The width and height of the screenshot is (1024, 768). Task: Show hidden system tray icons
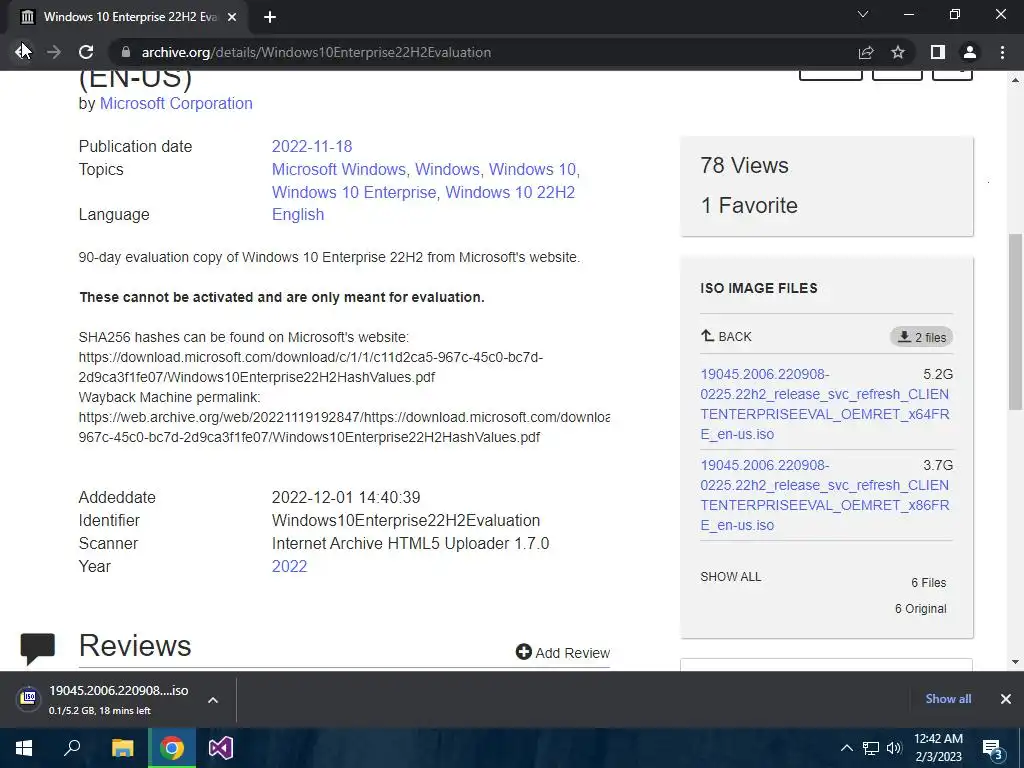(846, 748)
